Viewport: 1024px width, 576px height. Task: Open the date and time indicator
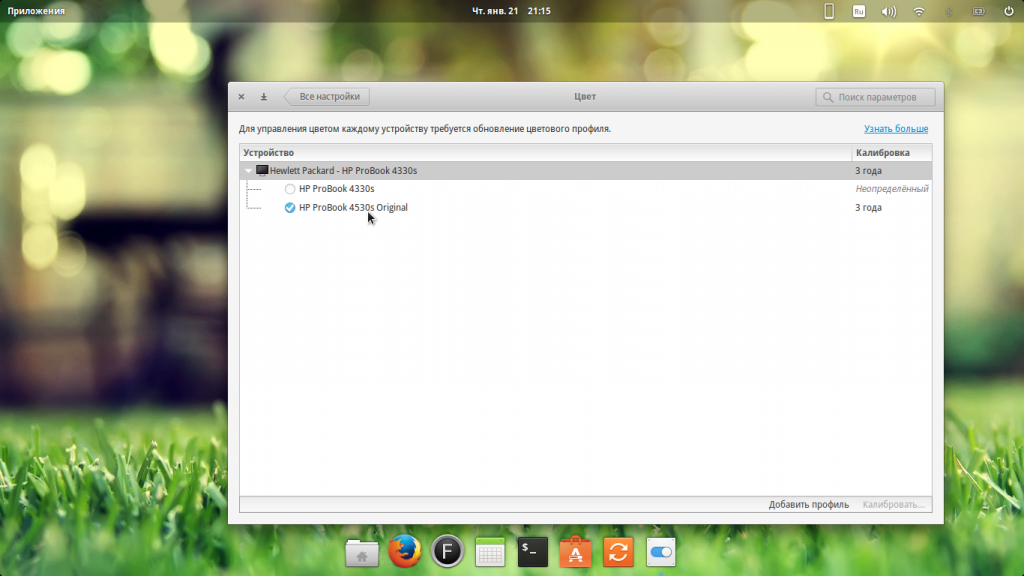(511, 11)
